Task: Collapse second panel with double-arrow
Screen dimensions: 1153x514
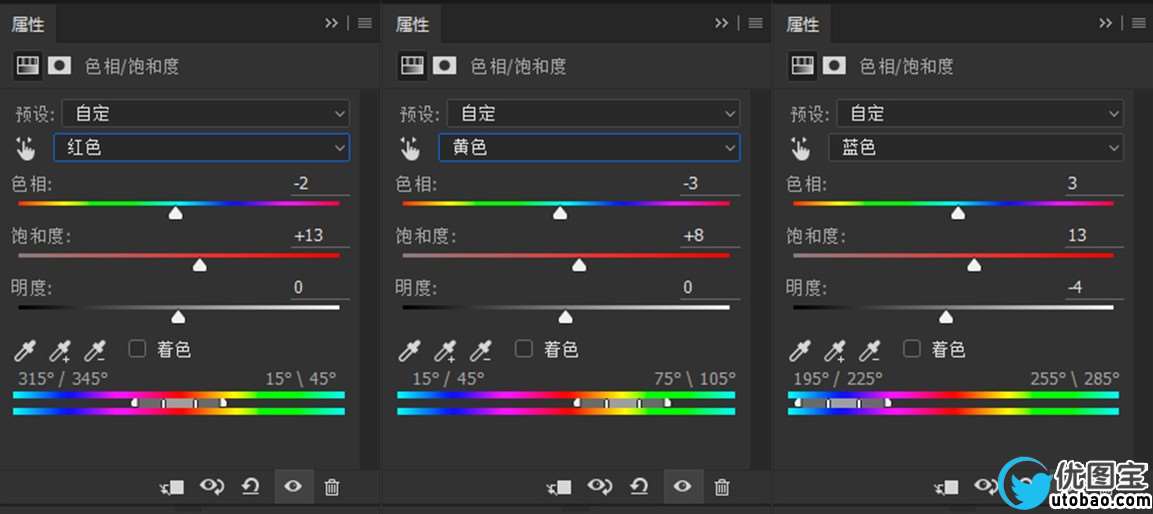Action: (721, 24)
